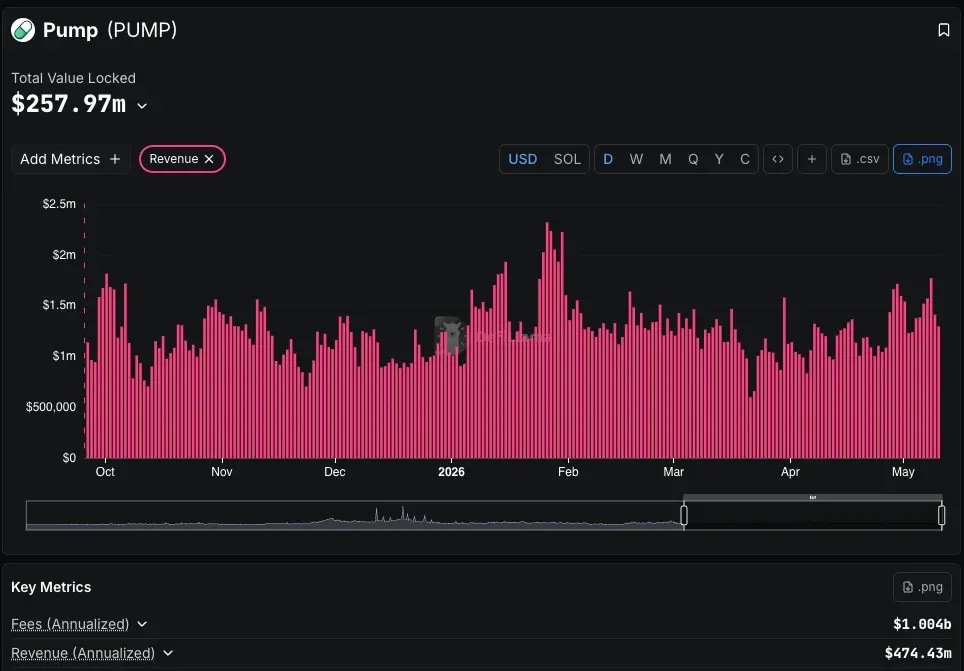
Task: Select monthly M interval
Action: pyautogui.click(x=665, y=159)
